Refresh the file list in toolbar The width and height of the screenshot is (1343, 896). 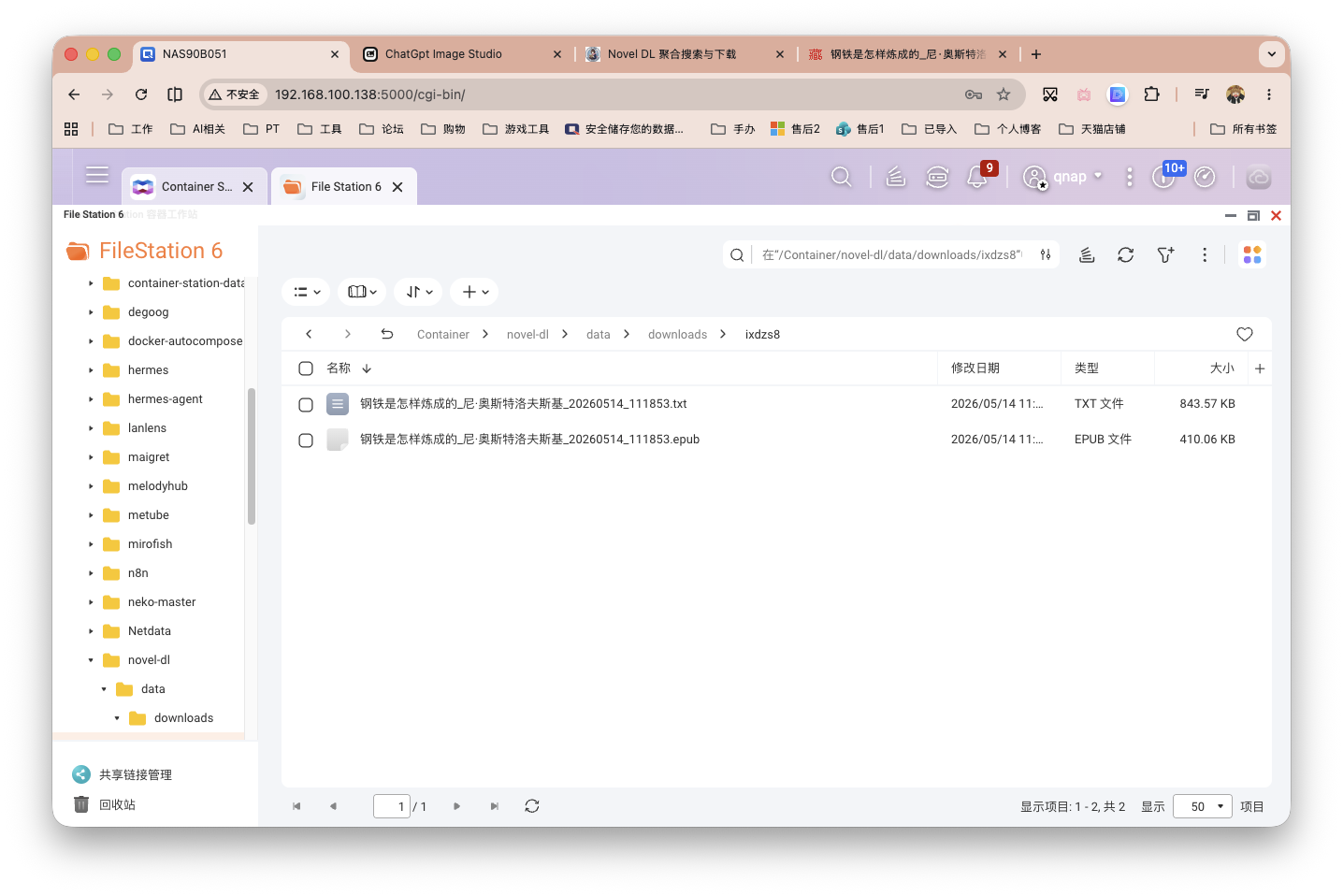tap(1126, 254)
